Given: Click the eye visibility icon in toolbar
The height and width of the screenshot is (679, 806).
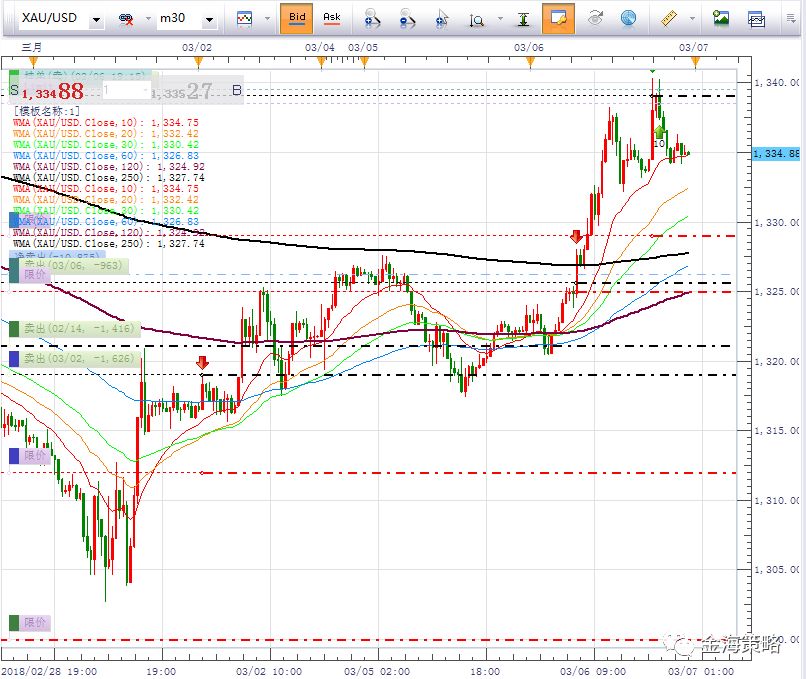Looking at the screenshot, I should (595, 18).
